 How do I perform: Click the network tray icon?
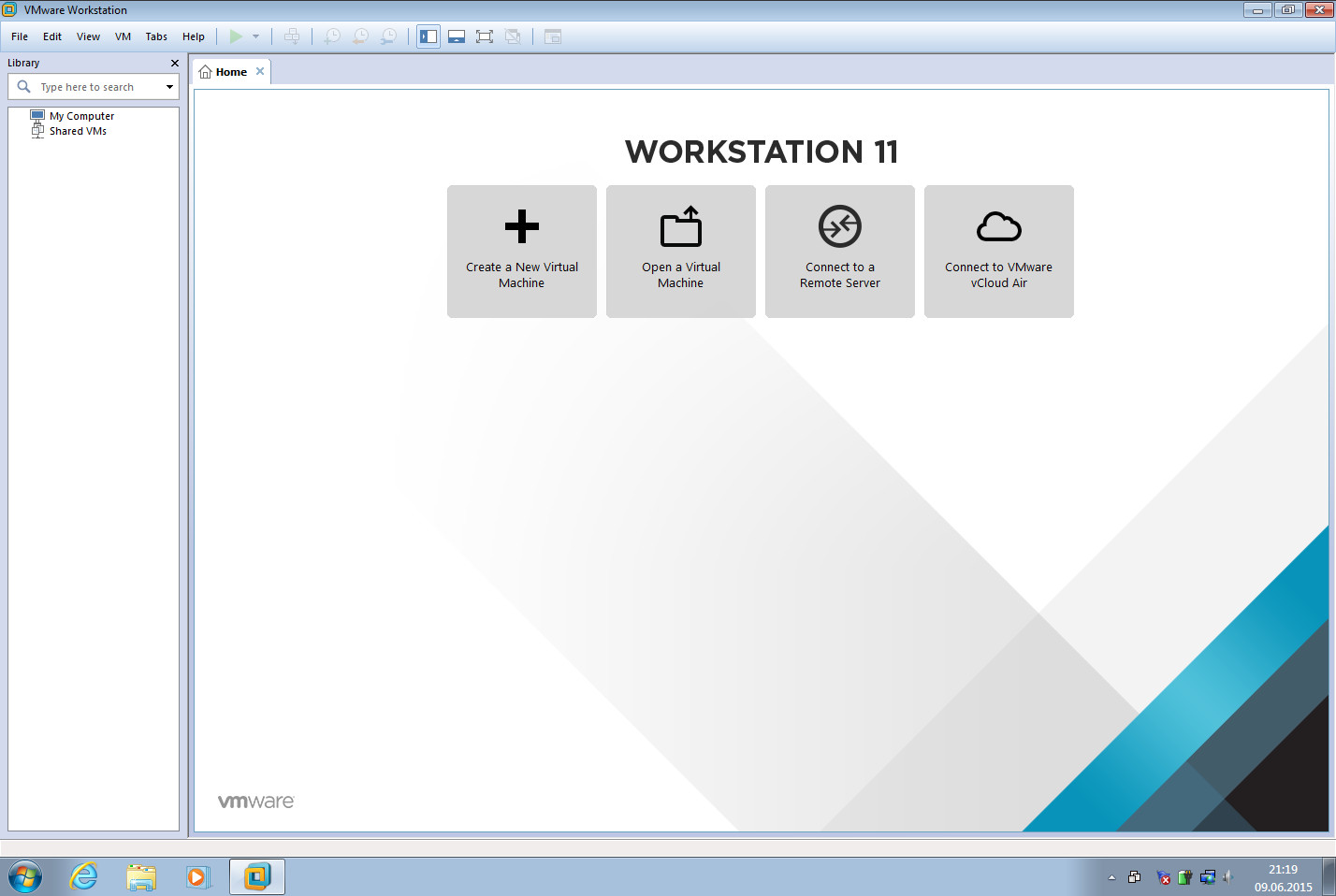click(x=1208, y=877)
